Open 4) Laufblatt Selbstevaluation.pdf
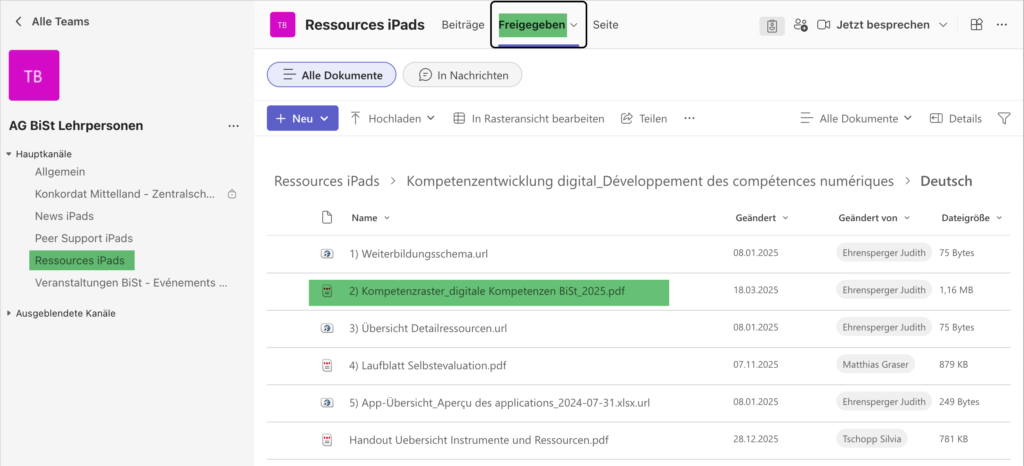 point(428,365)
